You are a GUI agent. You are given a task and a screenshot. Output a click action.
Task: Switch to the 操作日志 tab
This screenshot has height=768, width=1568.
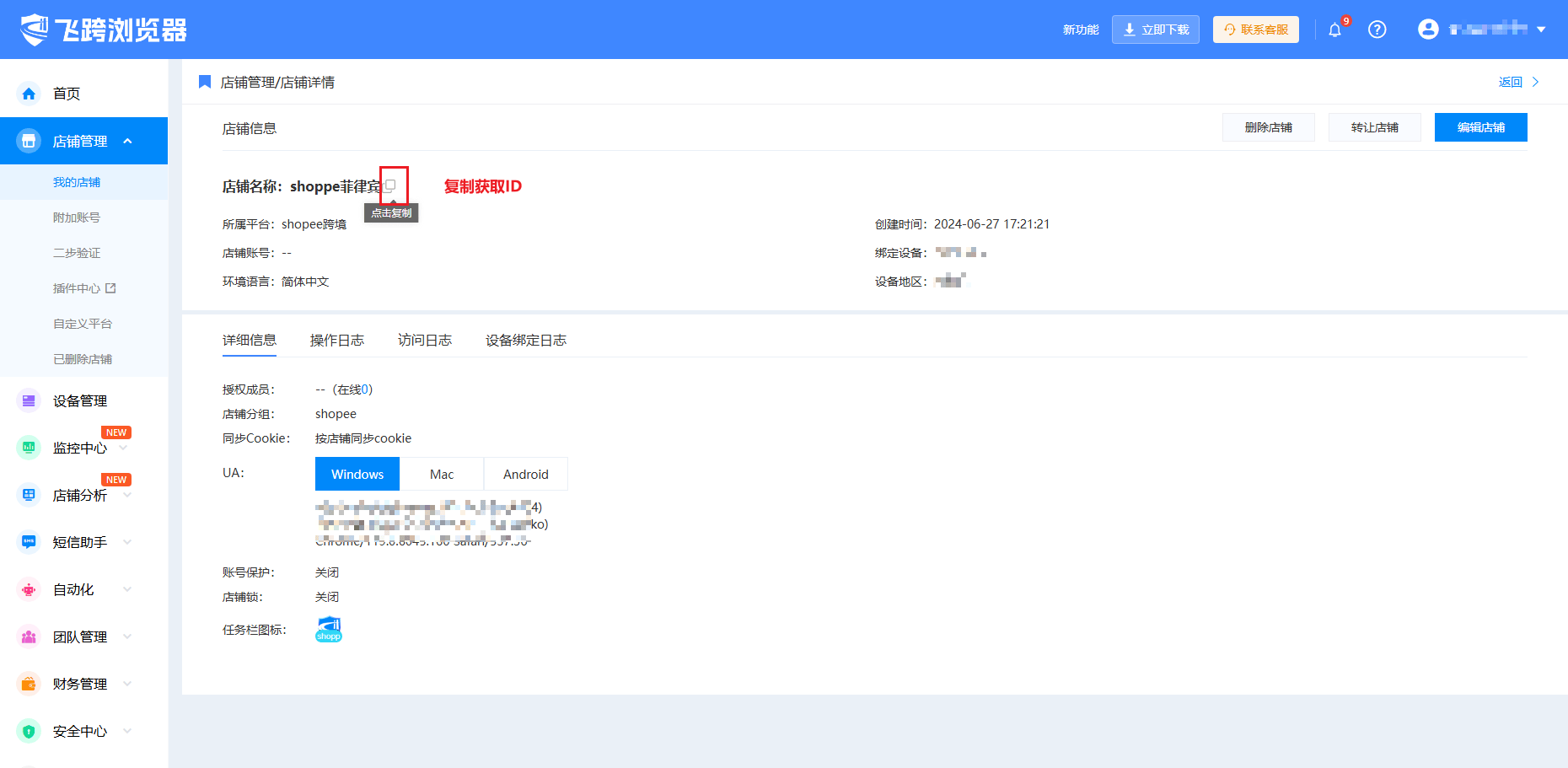336,340
